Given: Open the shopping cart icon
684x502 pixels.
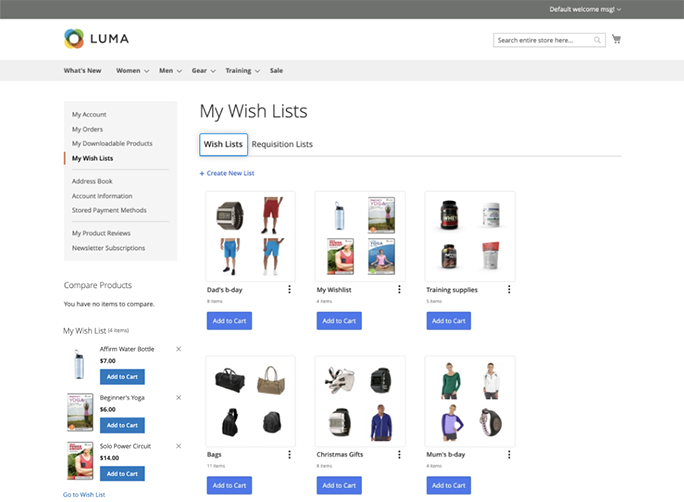Looking at the screenshot, I should [x=616, y=39].
